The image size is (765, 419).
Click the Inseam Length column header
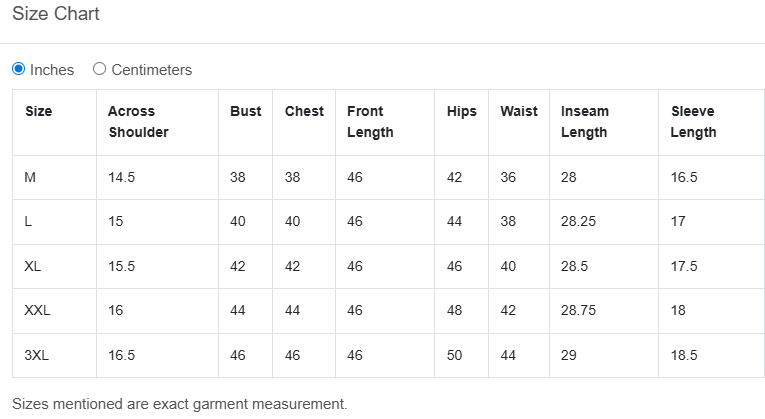585,121
